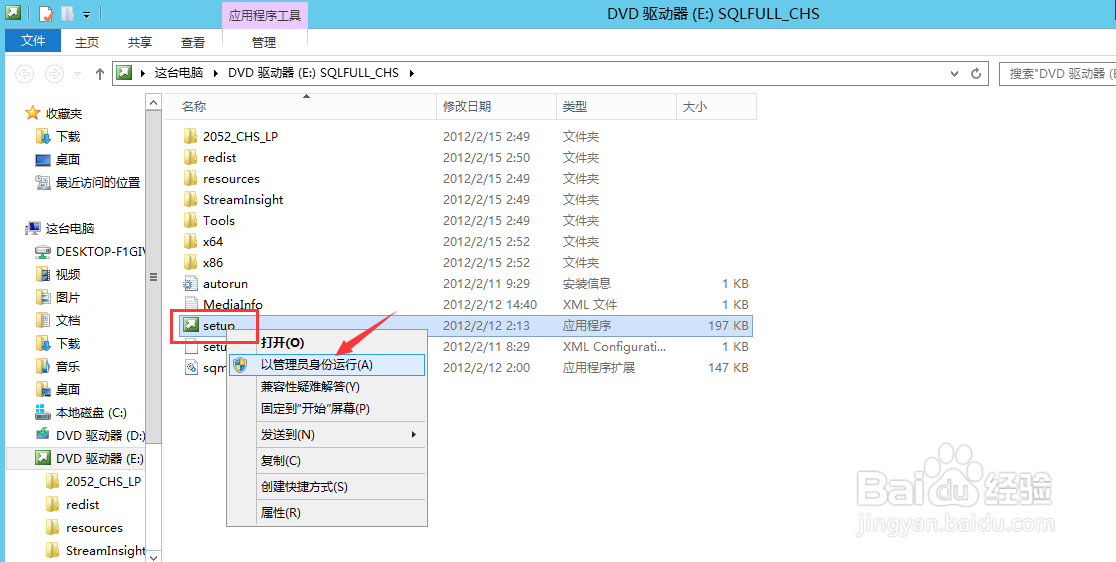The height and width of the screenshot is (562, 1116).
Task: Open 图片 in the sidebar
Action: click(68, 297)
